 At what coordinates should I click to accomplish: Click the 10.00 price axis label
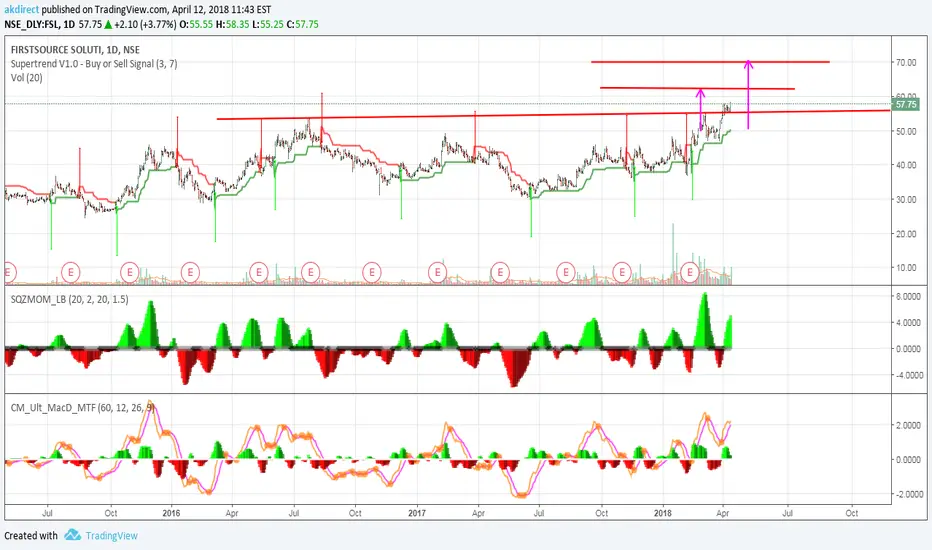click(x=906, y=268)
